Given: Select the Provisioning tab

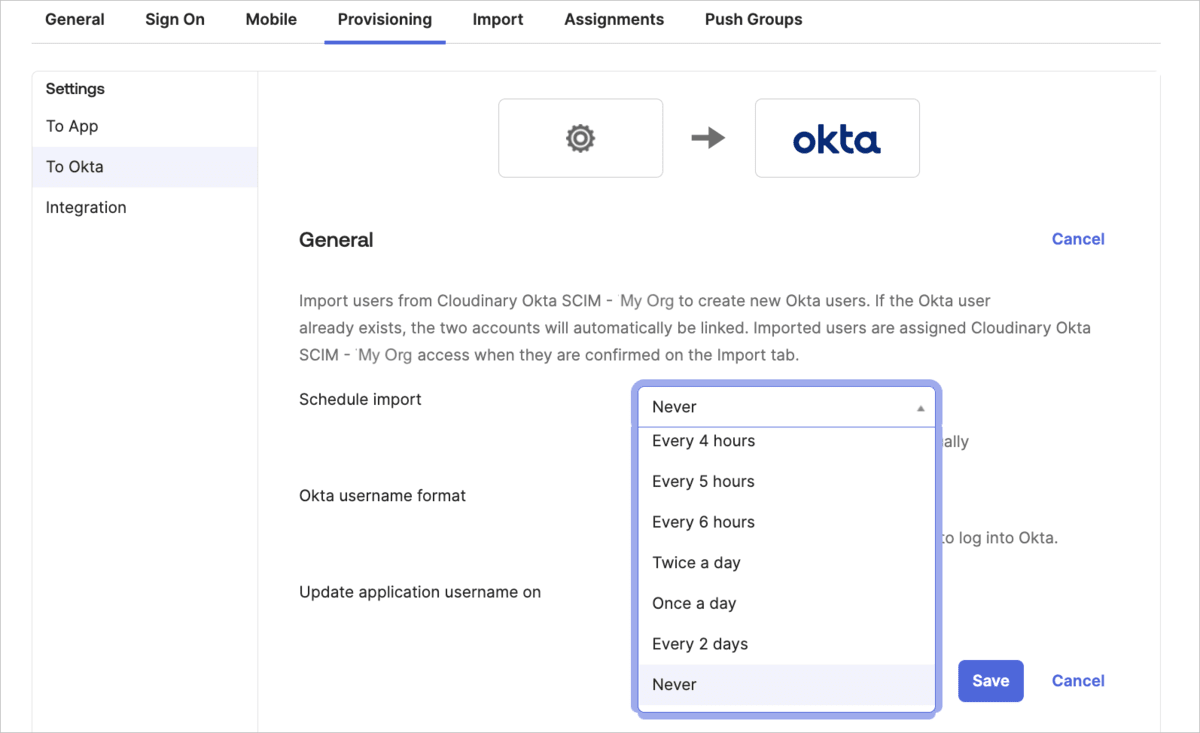Looking at the screenshot, I should click(x=385, y=19).
